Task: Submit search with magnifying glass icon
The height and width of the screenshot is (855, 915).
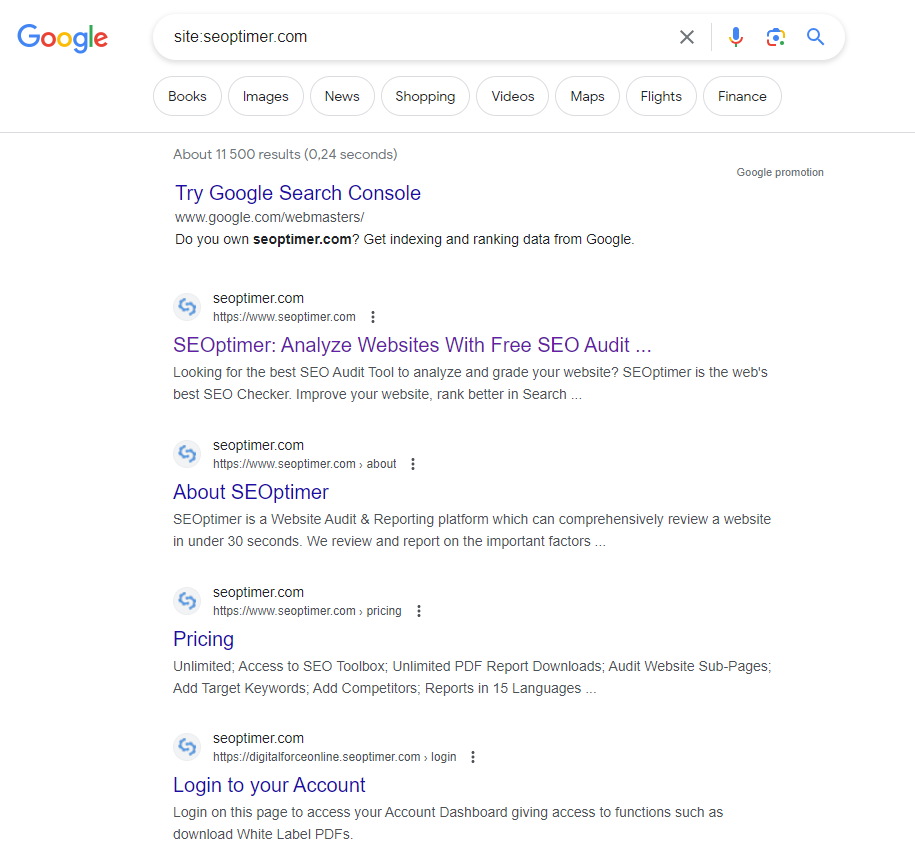Action: tap(816, 37)
